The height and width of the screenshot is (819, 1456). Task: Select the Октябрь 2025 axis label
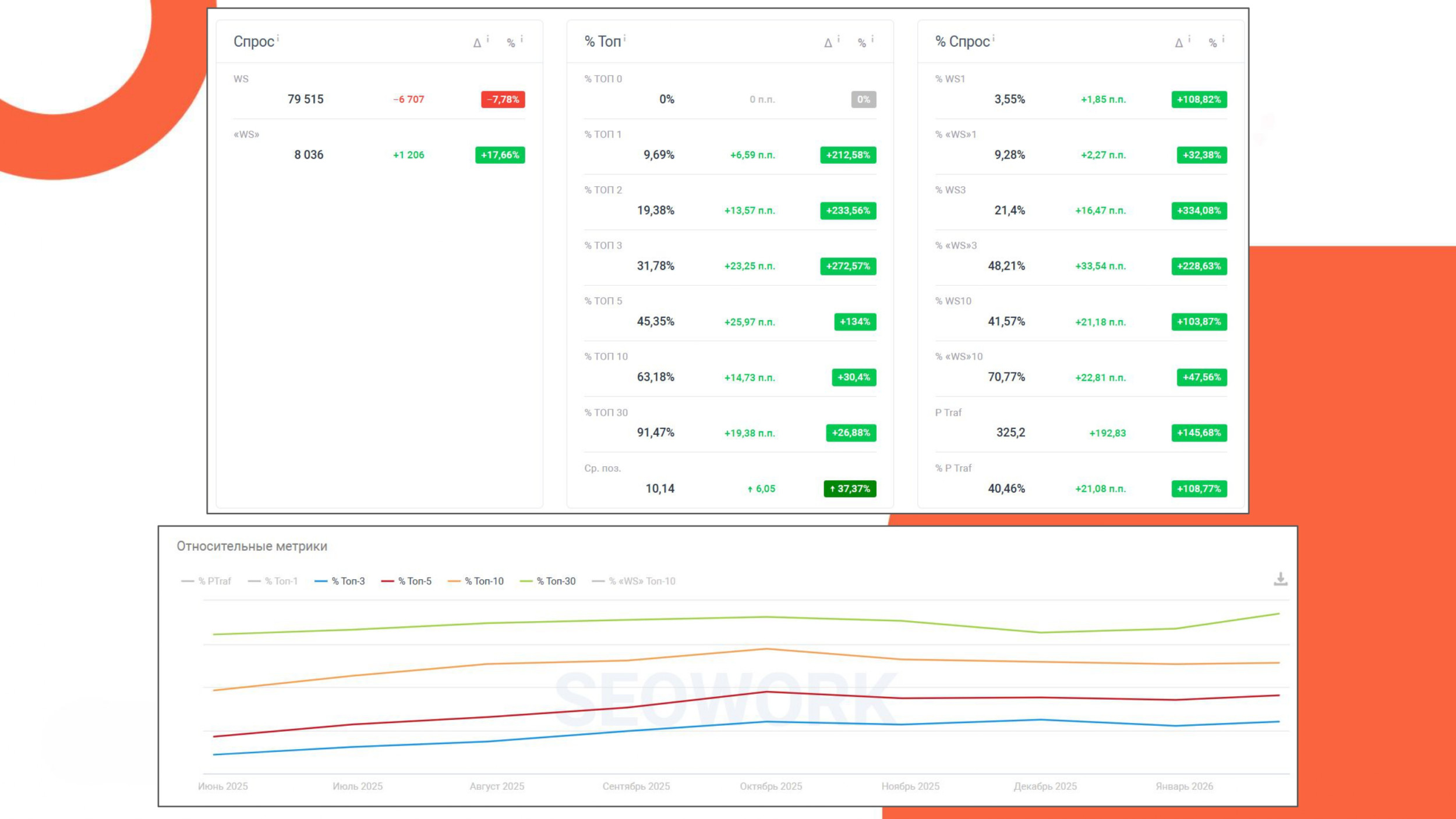[771, 786]
